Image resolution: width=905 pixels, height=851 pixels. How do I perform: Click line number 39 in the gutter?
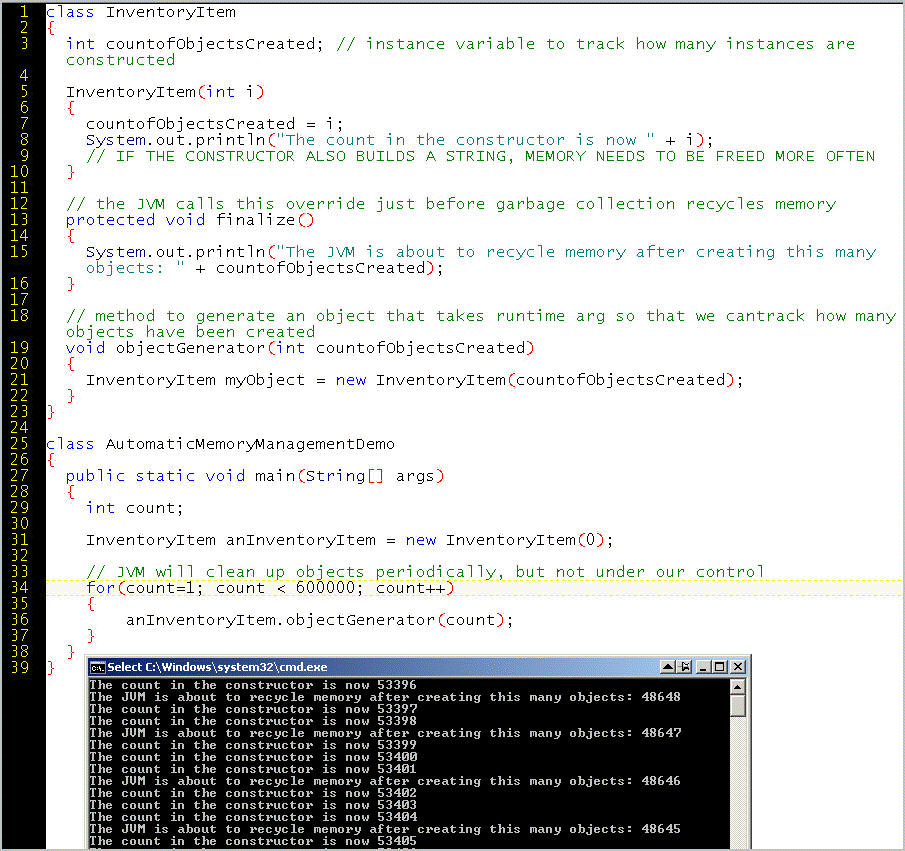tap(19, 667)
